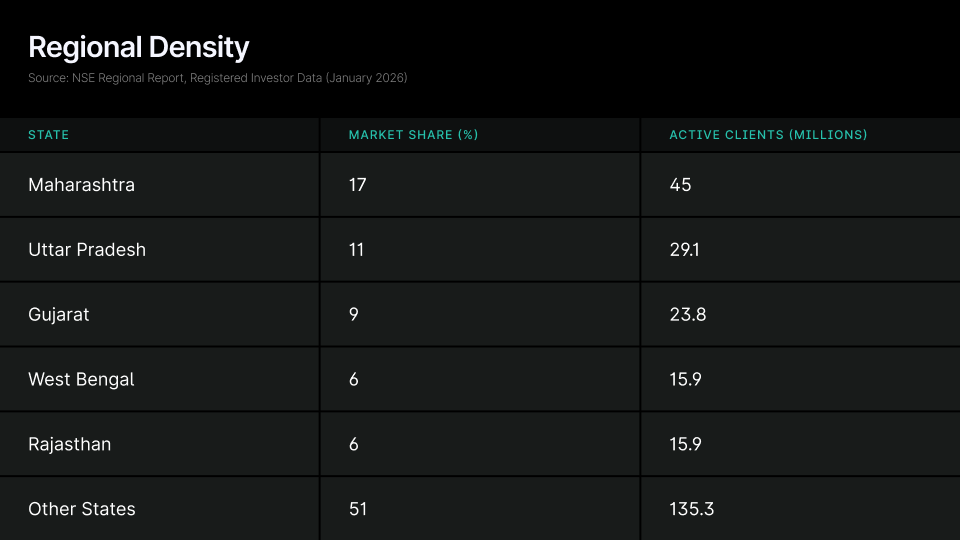
Task: Select the MARKET SHARE (%) column header
Action: (413, 135)
